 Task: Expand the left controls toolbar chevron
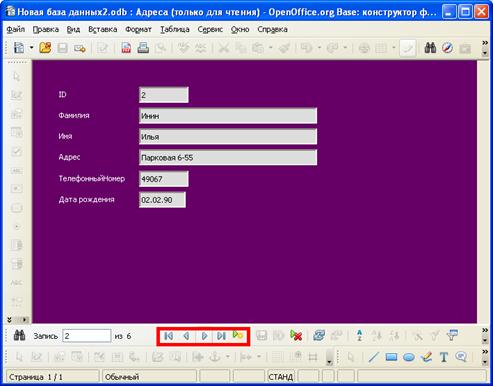coord(9,320)
